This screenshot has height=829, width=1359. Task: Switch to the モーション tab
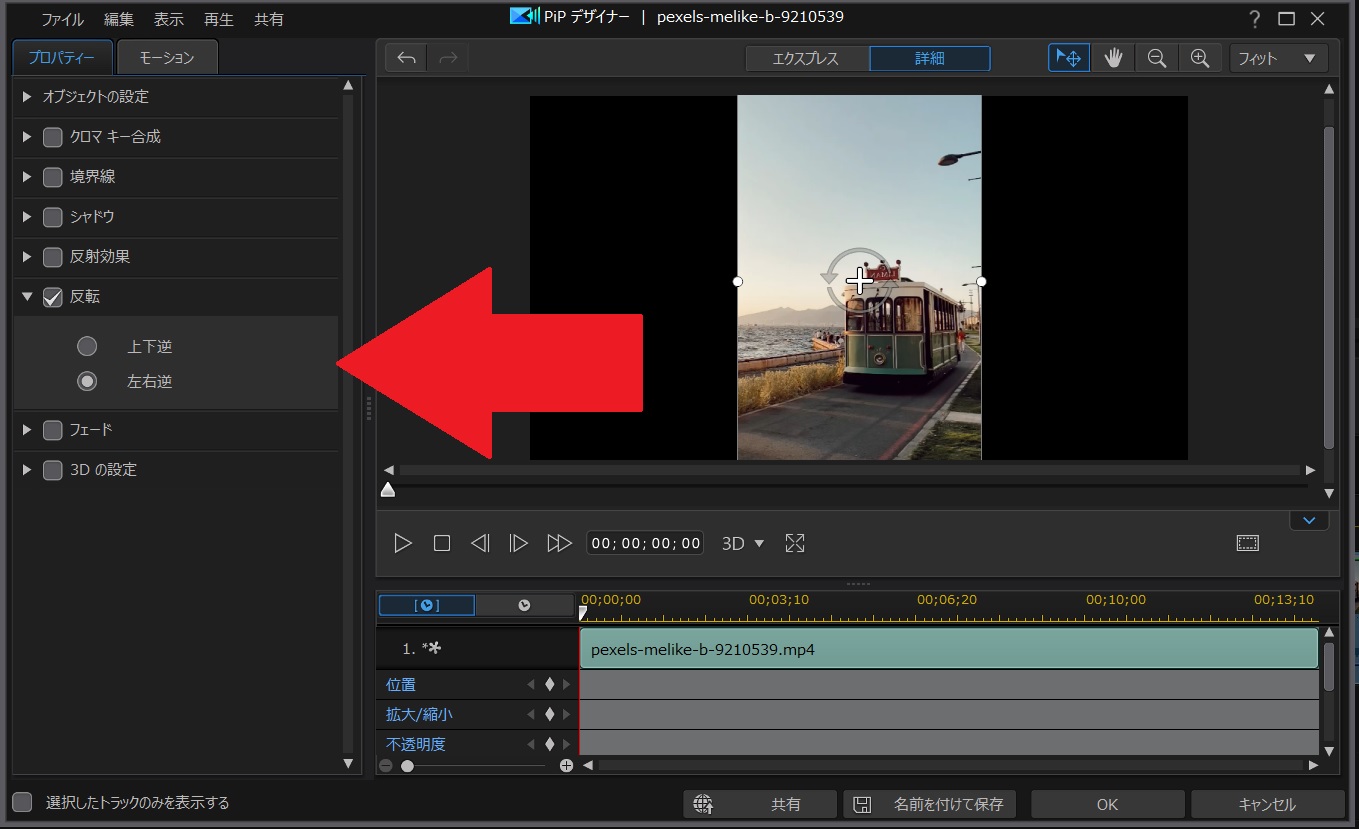pyautogui.click(x=166, y=58)
